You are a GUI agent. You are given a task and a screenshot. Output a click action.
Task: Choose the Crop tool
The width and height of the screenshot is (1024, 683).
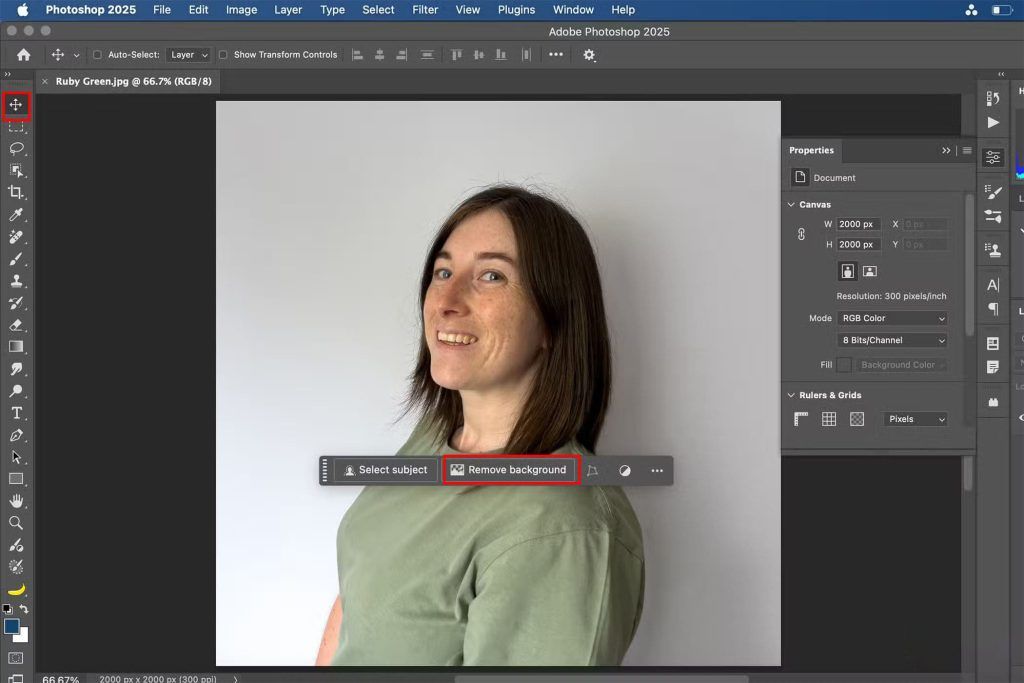[16, 192]
